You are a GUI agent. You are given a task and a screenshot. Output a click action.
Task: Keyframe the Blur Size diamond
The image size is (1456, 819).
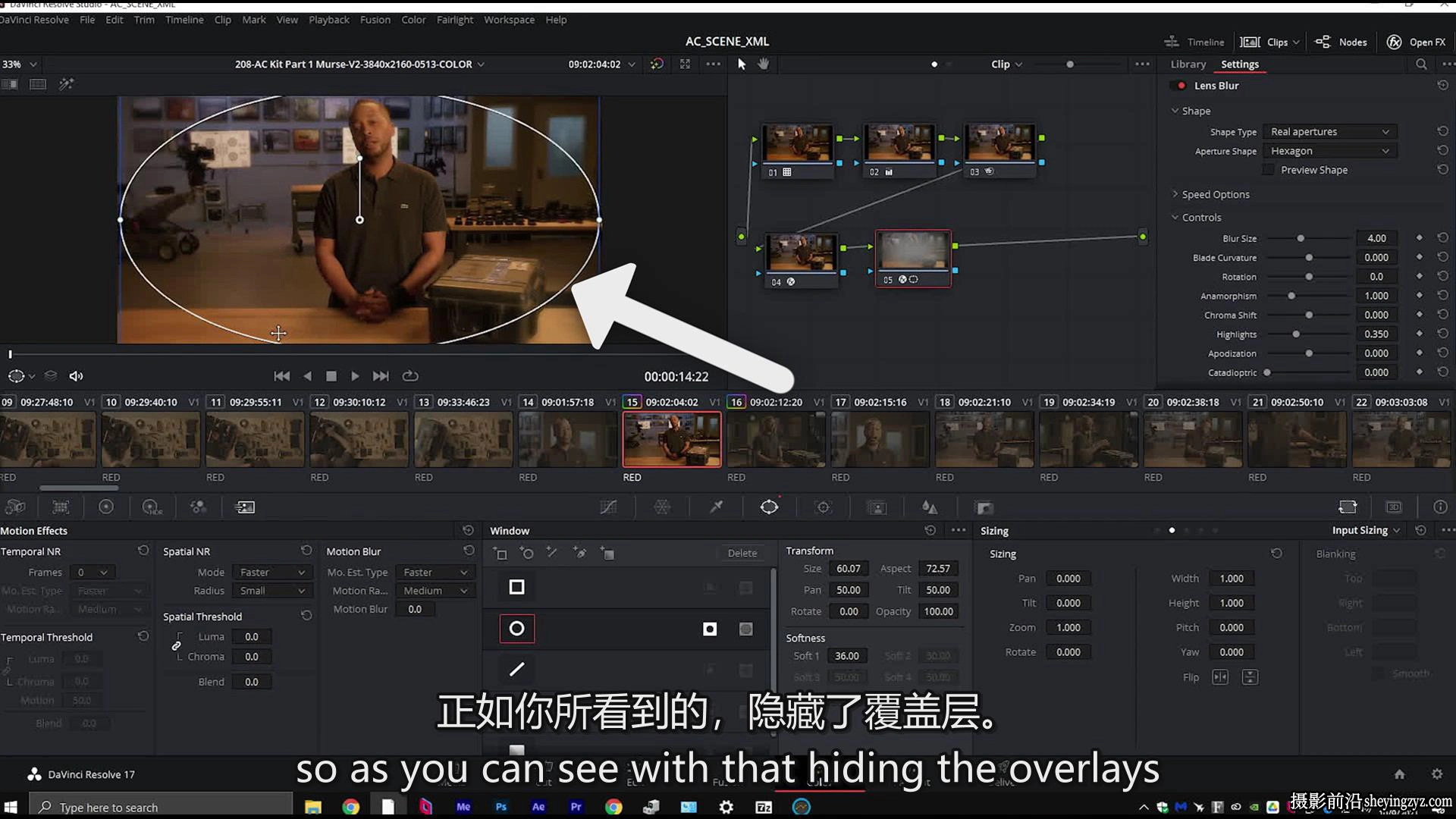tap(1419, 238)
